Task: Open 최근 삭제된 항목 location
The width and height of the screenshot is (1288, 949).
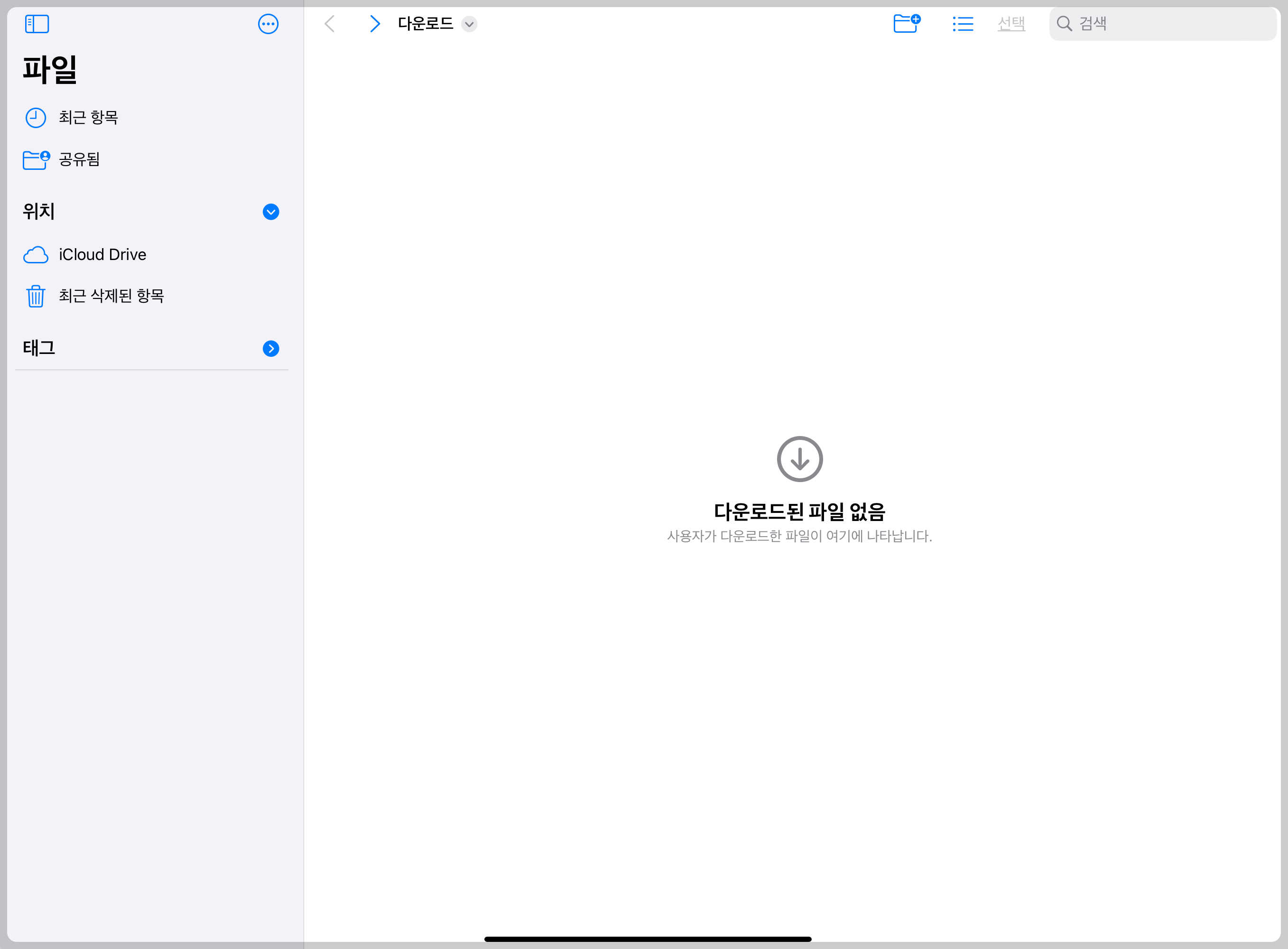Action: pyautogui.click(x=111, y=296)
